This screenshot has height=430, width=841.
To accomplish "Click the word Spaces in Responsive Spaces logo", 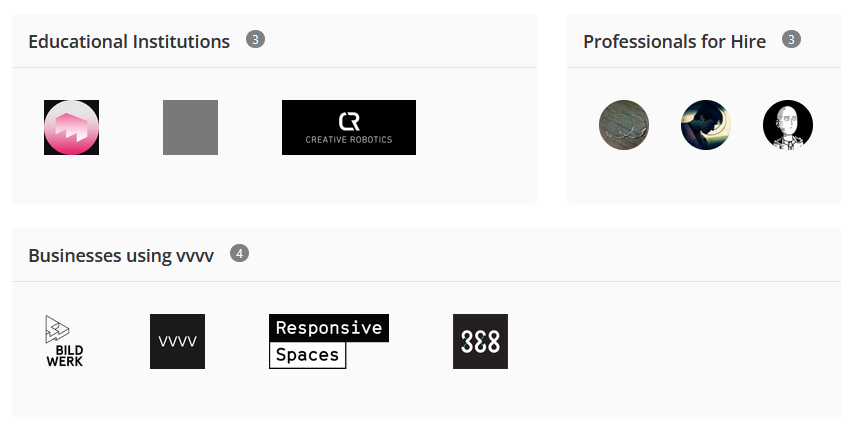I will tap(307, 355).
